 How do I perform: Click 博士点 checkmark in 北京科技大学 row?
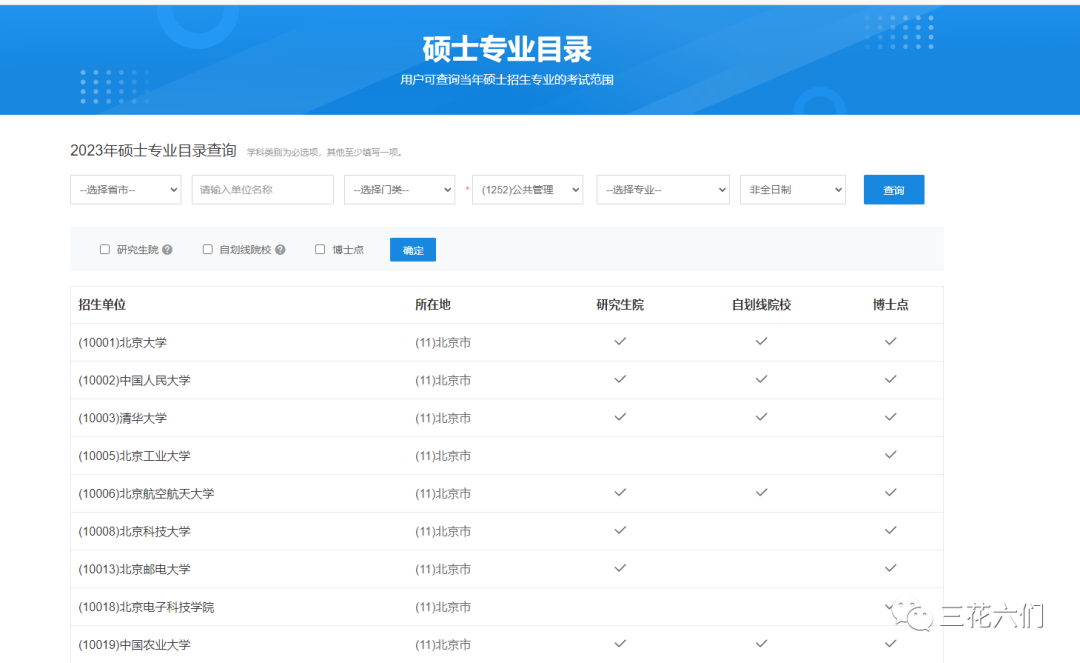point(891,531)
